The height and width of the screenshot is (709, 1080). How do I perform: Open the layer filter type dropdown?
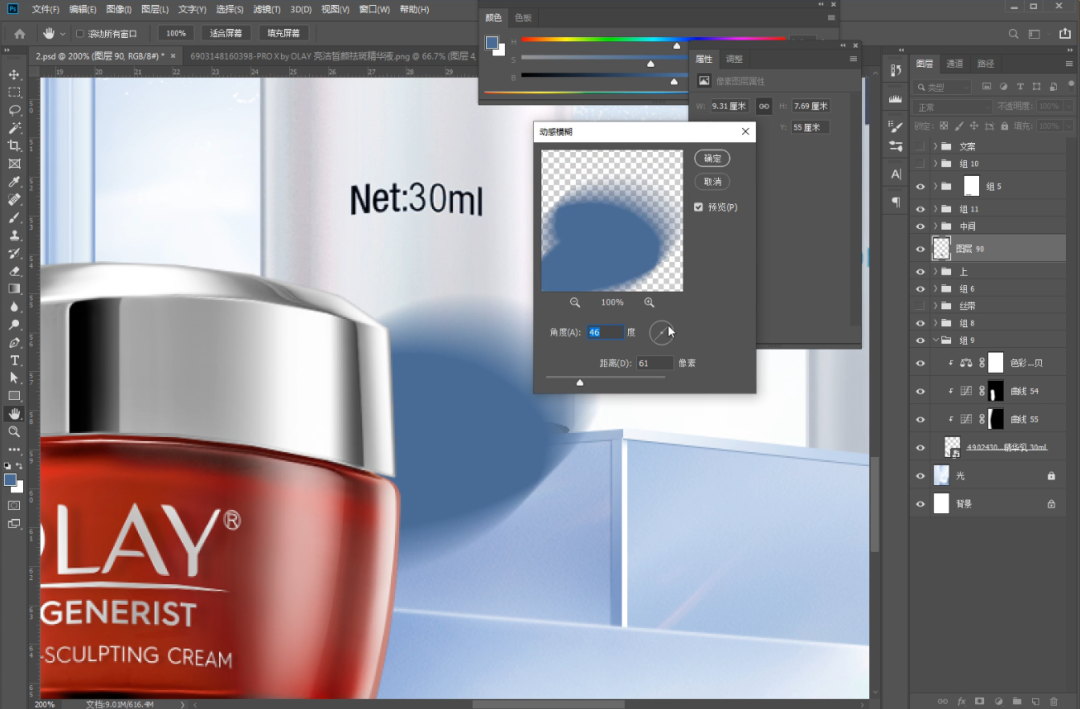[943, 87]
